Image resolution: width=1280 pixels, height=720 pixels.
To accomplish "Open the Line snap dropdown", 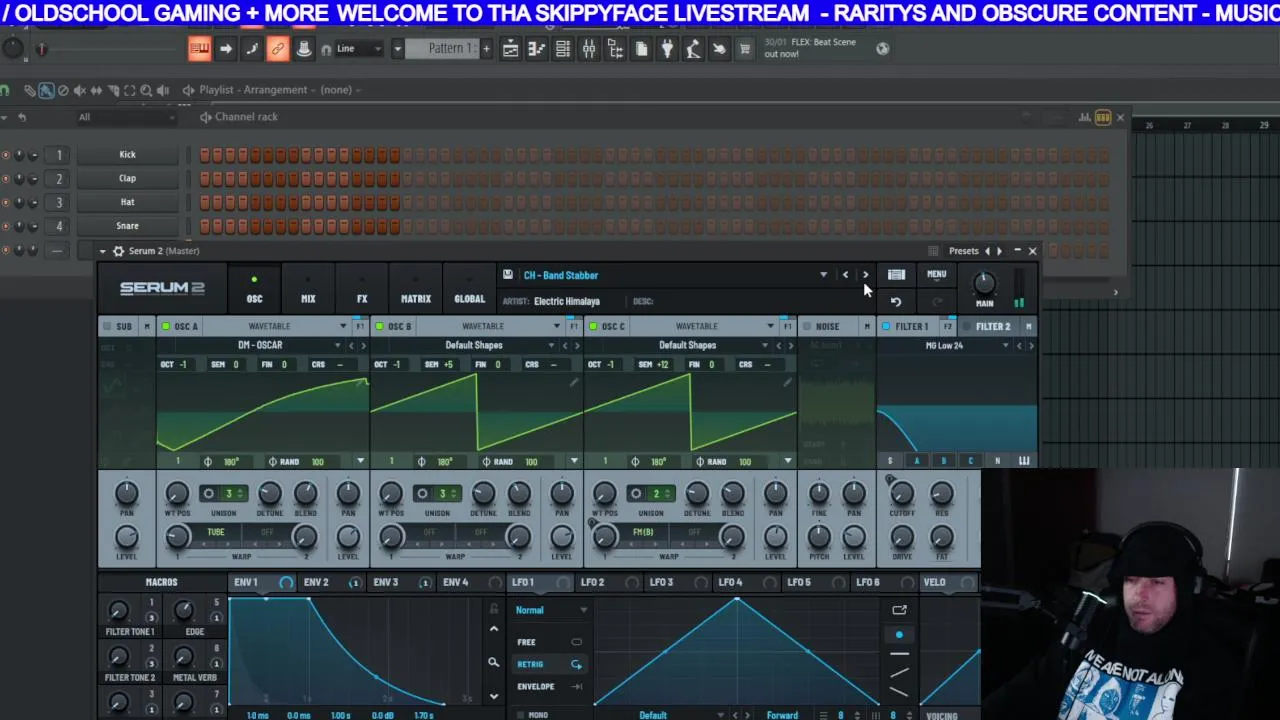I will (x=361, y=48).
